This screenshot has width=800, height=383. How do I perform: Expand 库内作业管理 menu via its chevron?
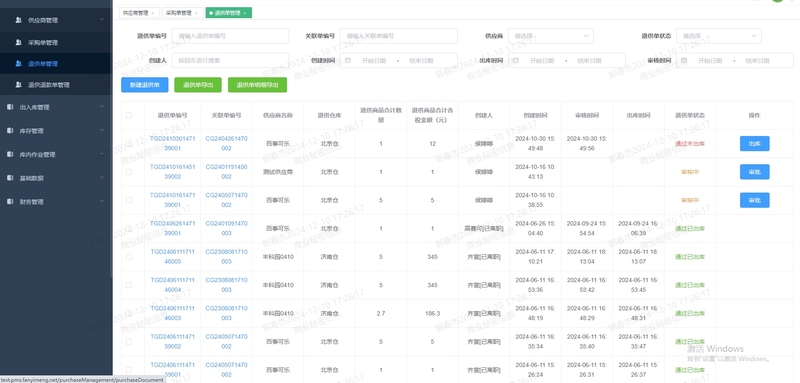102,154
